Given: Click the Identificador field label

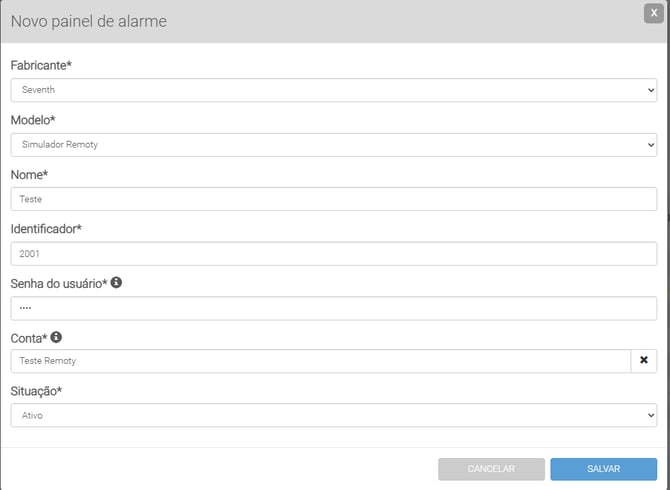Looking at the screenshot, I should (45, 228).
